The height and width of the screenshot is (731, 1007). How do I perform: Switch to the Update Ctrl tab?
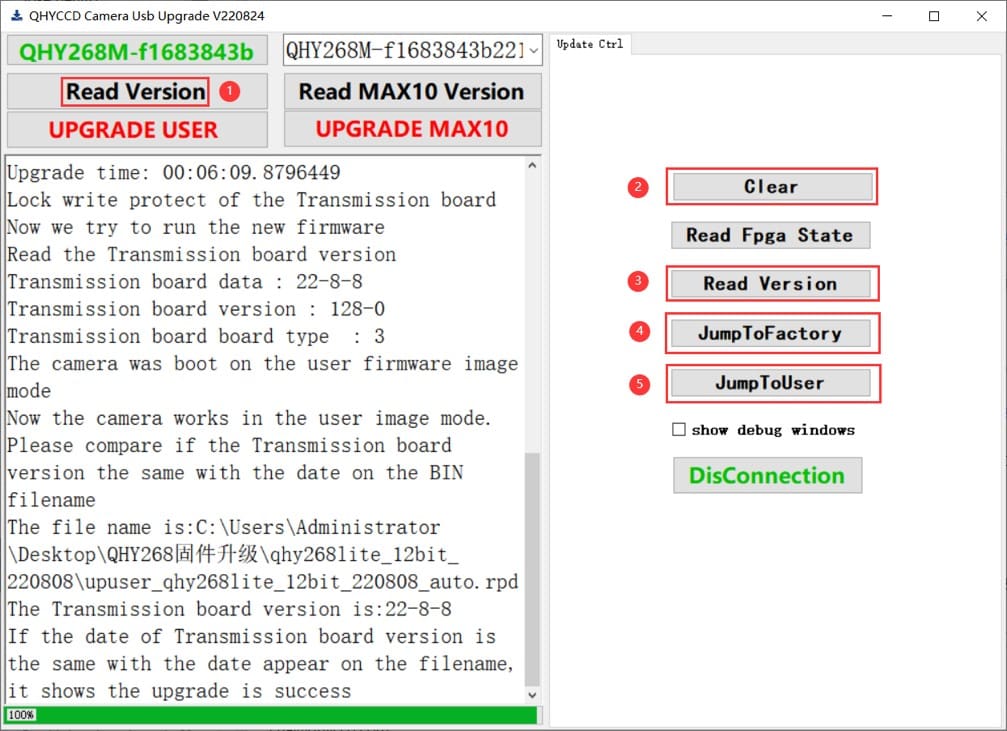(590, 44)
